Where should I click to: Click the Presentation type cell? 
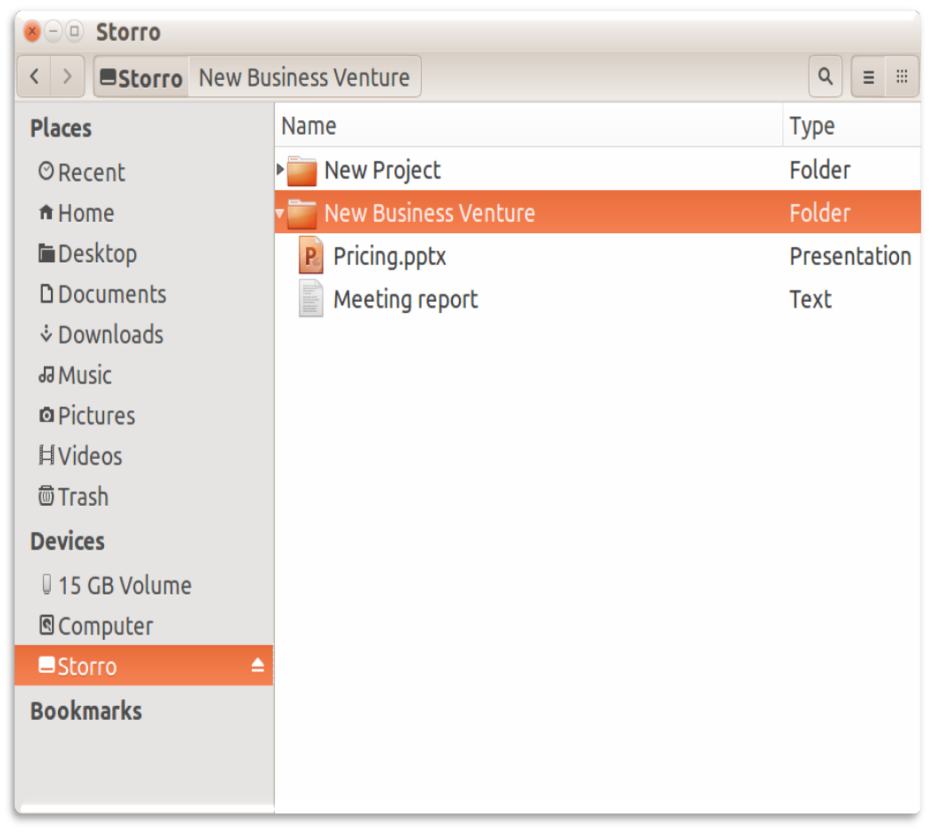click(x=850, y=256)
